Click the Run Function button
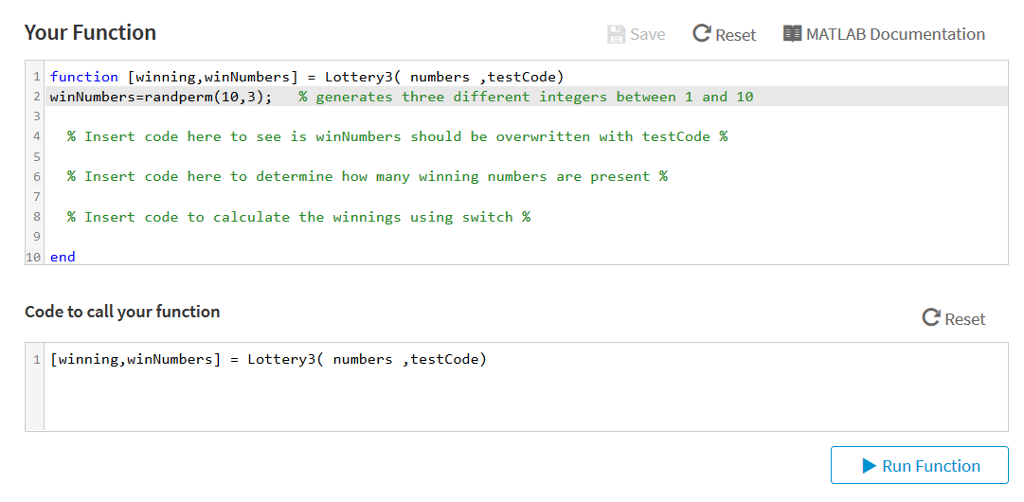The height and width of the screenshot is (502, 1024). 920,465
